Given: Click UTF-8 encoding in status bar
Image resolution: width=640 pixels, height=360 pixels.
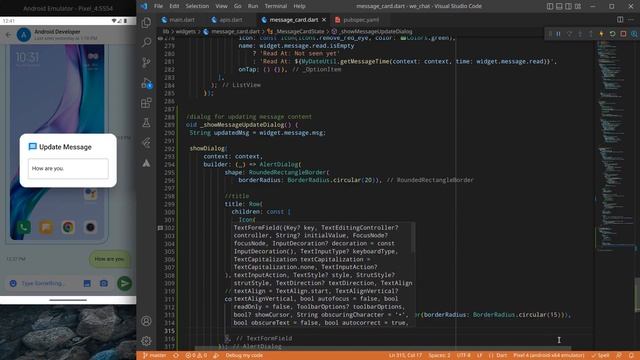Looking at the screenshot, I should coord(464,356).
